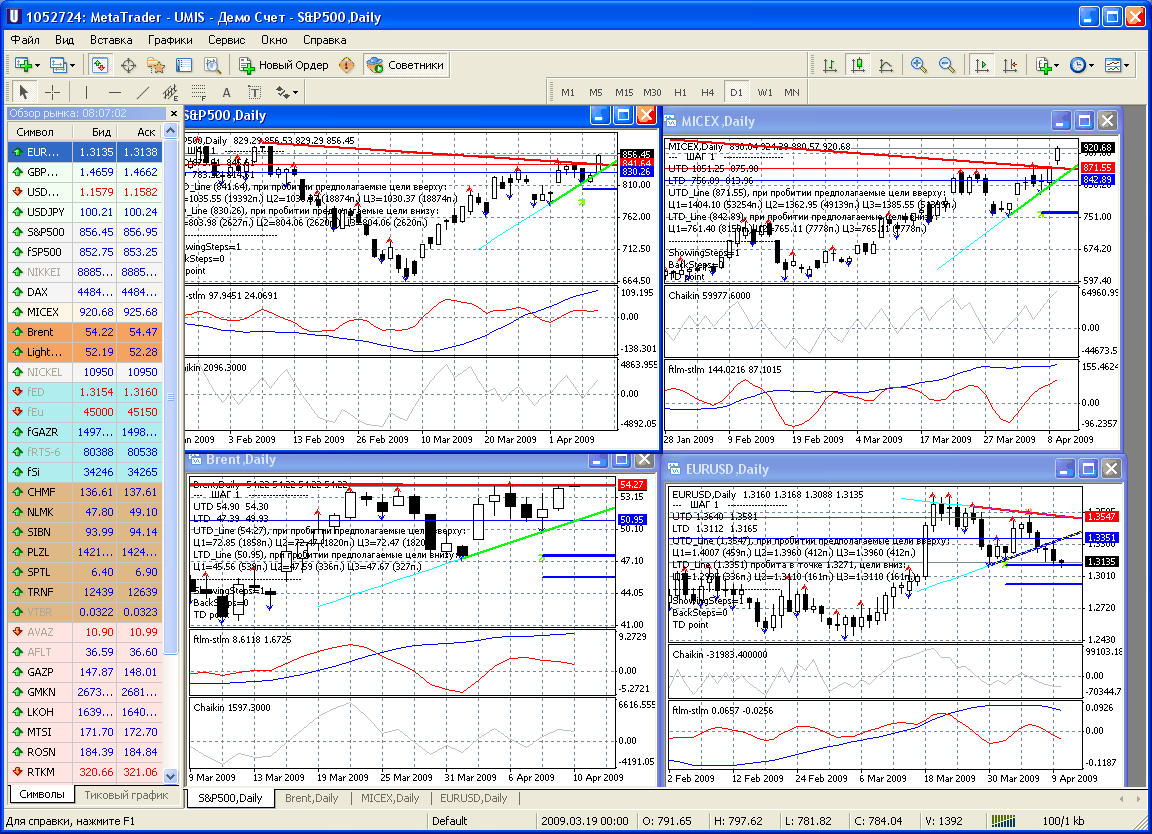Close the Обзор рынка panel
Viewport: 1152px width, 834px height.
click(x=174, y=113)
